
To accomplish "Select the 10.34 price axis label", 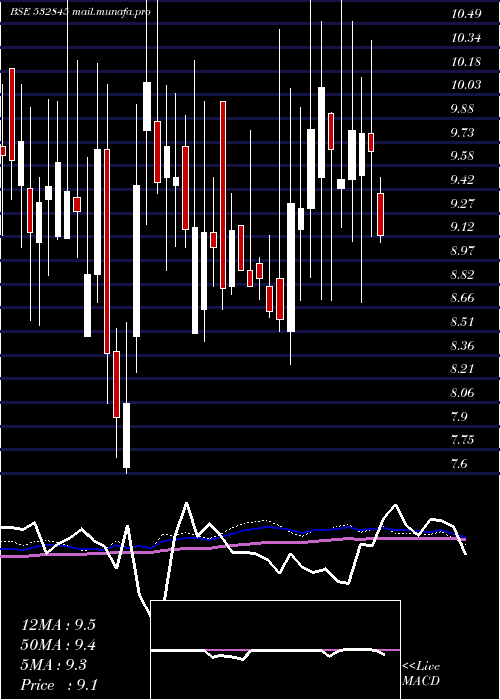I will pyautogui.click(x=466, y=38).
